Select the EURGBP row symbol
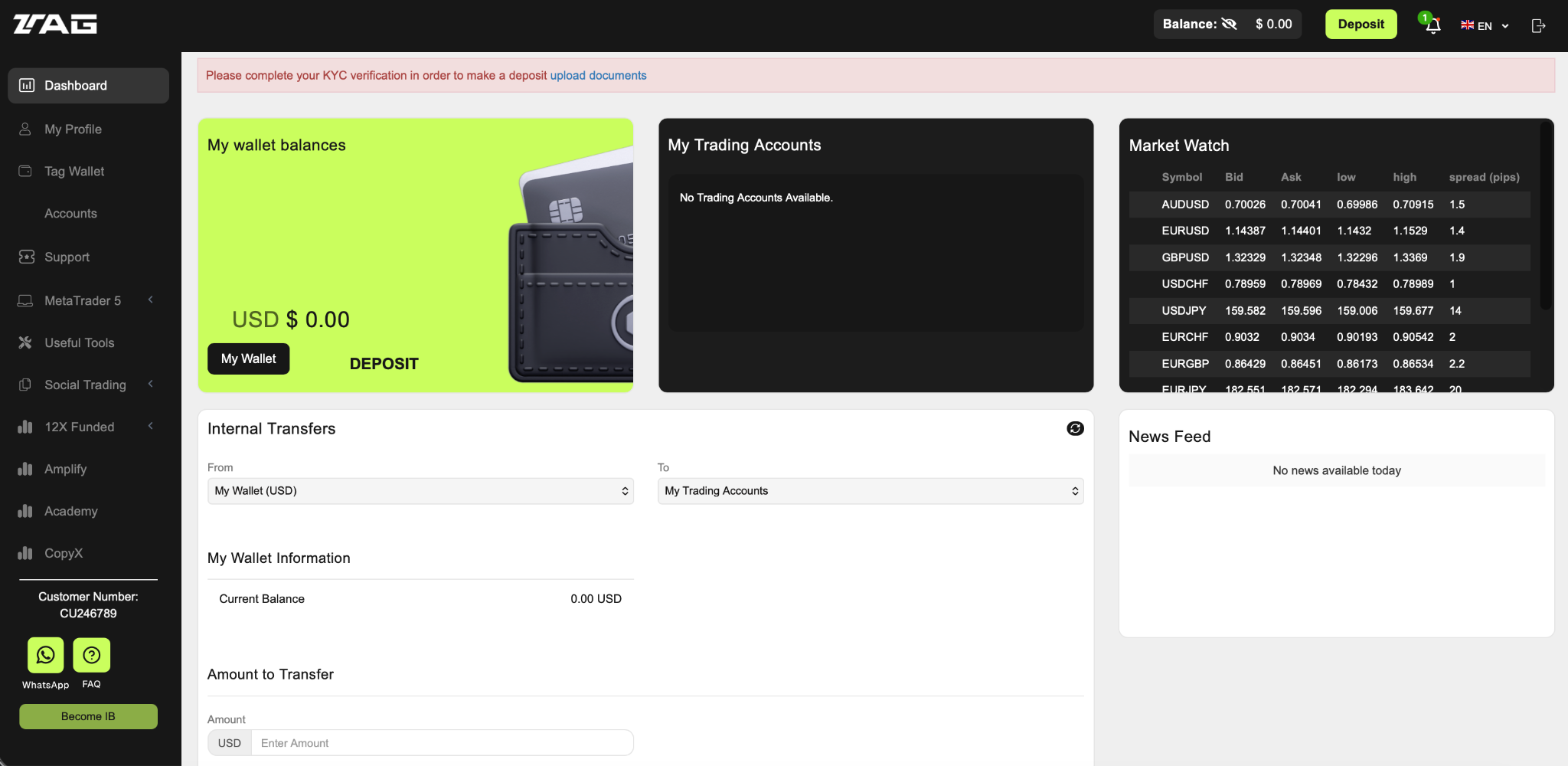1568x766 pixels. 1185,364
